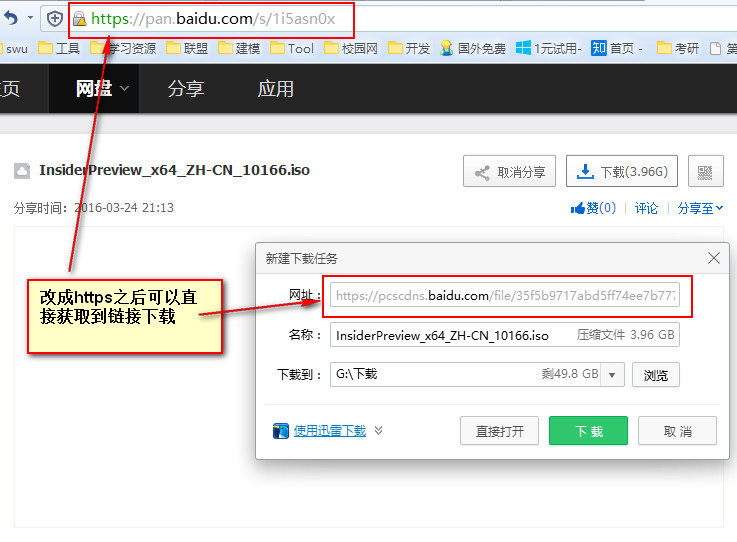
Task: Open the back history dropdown arrow
Action: pos(31,18)
